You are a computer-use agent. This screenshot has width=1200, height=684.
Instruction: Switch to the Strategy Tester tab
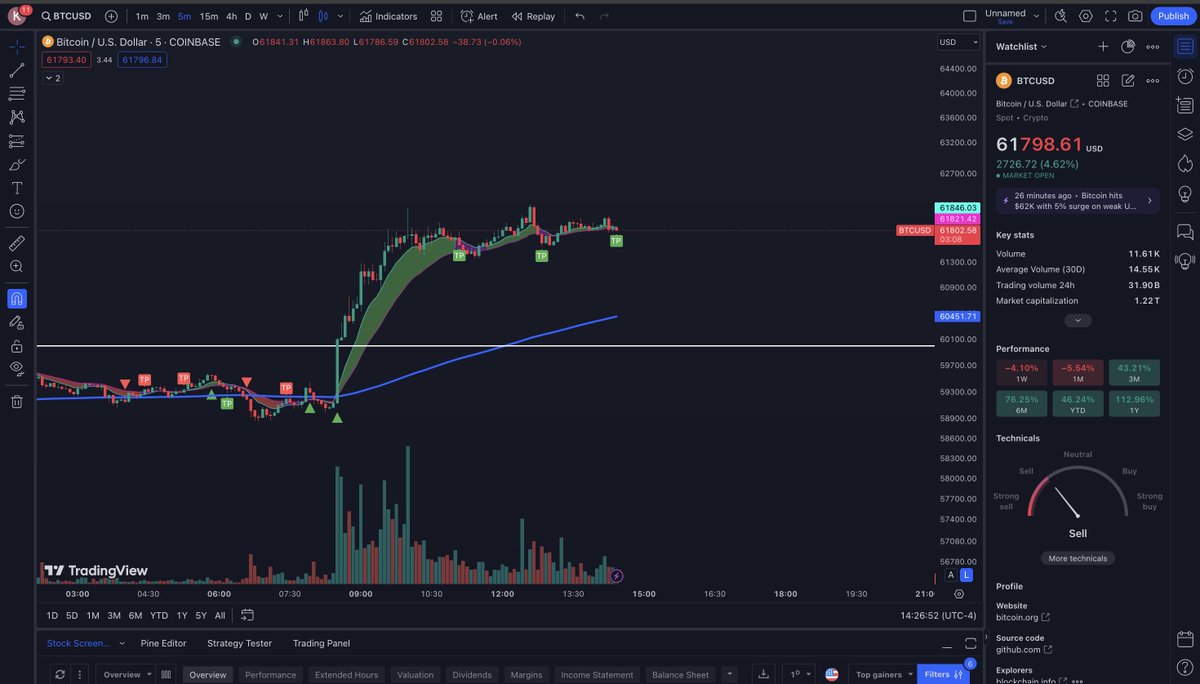[x=239, y=643]
